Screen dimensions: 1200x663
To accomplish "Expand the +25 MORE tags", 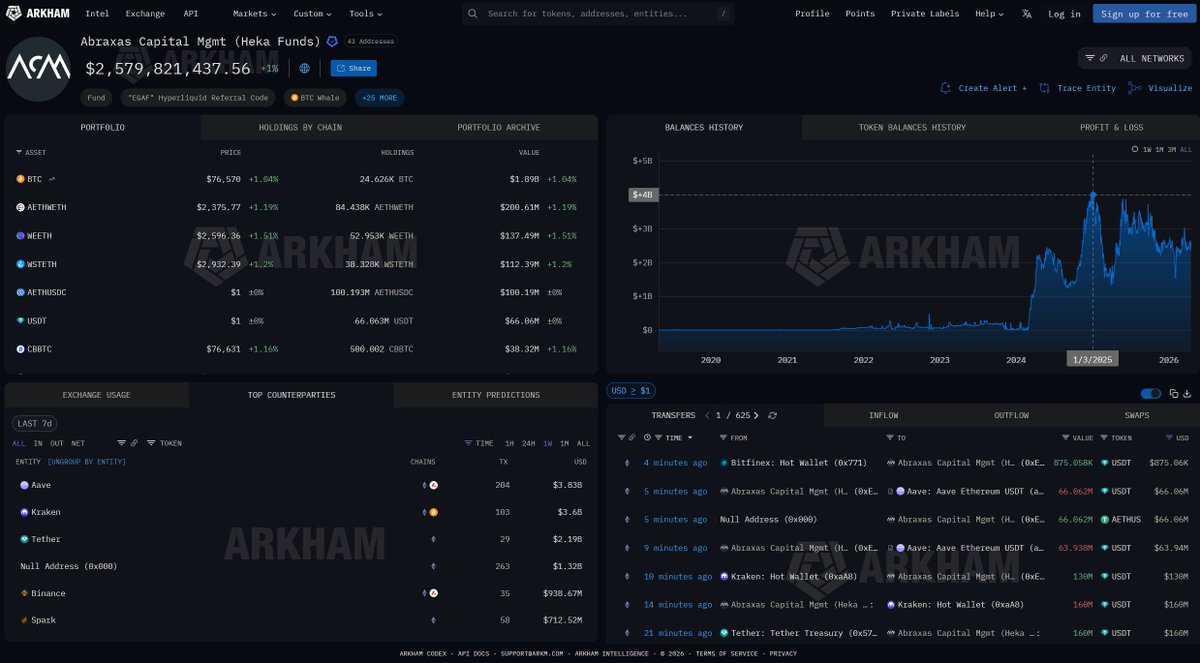I will 379,98.
